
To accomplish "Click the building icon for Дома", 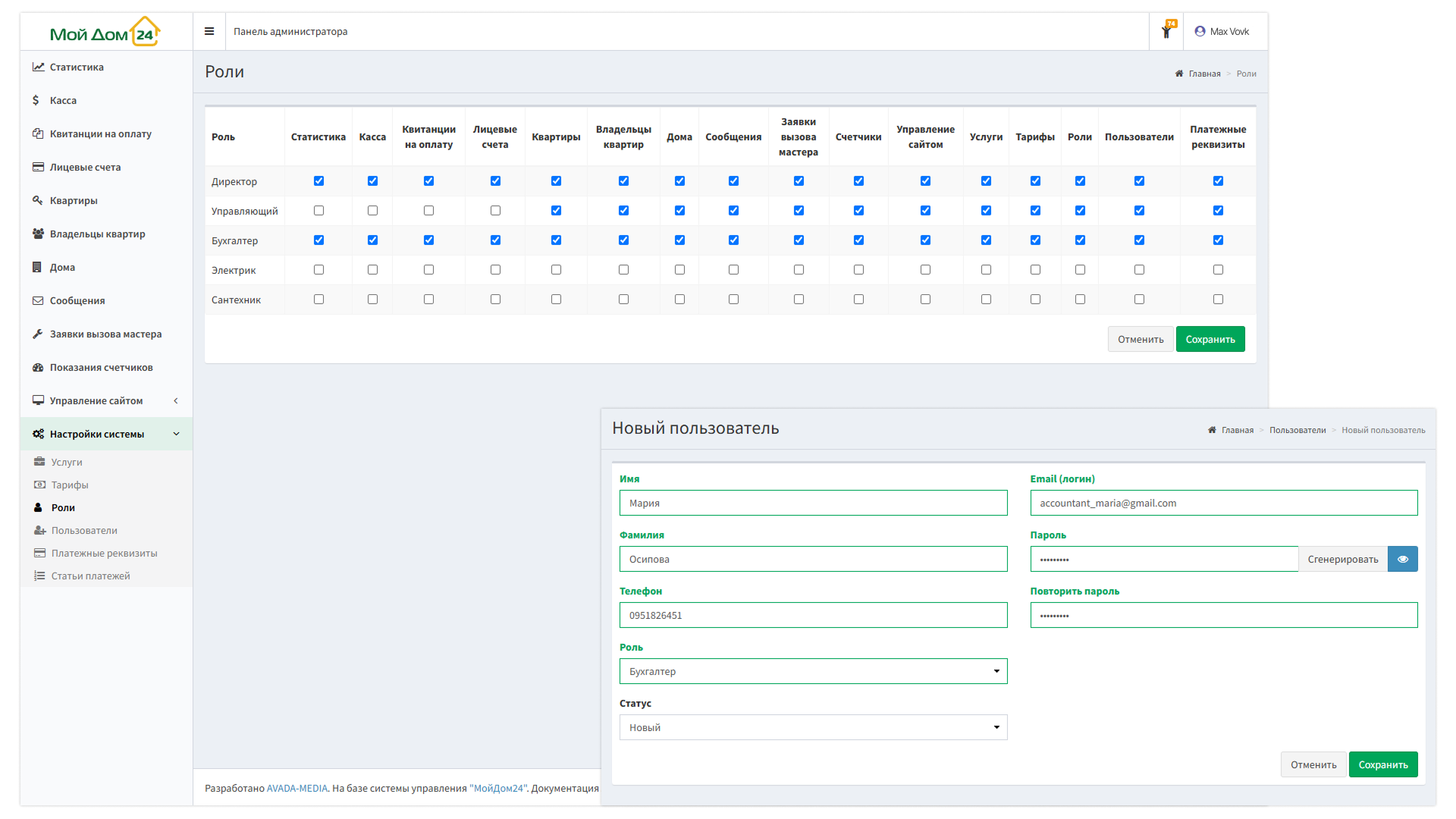I will [37, 267].
